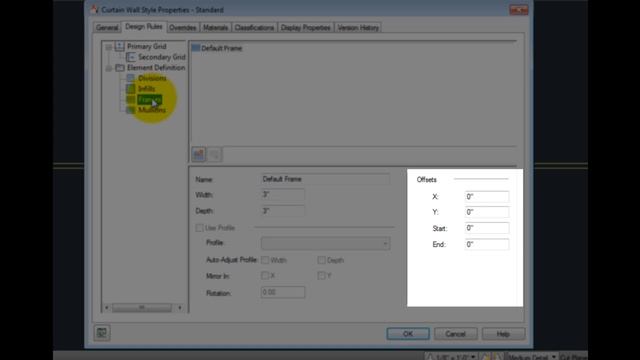640x360 pixels.
Task: Click the Start offset input field
Action: 487,228
